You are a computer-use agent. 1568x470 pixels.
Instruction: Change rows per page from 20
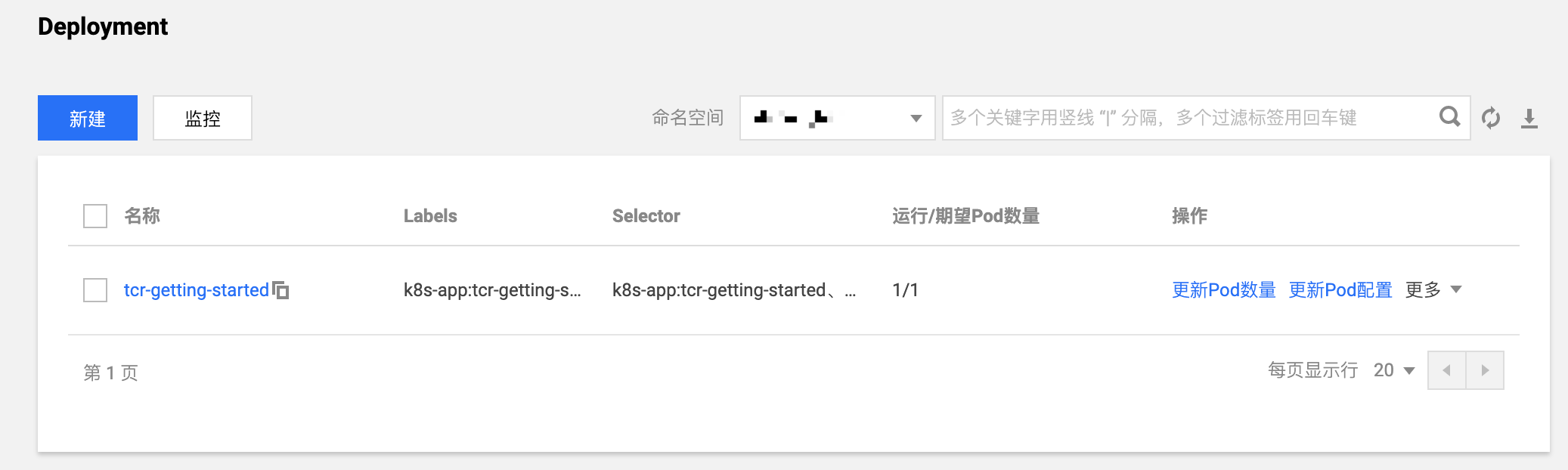(x=1394, y=370)
